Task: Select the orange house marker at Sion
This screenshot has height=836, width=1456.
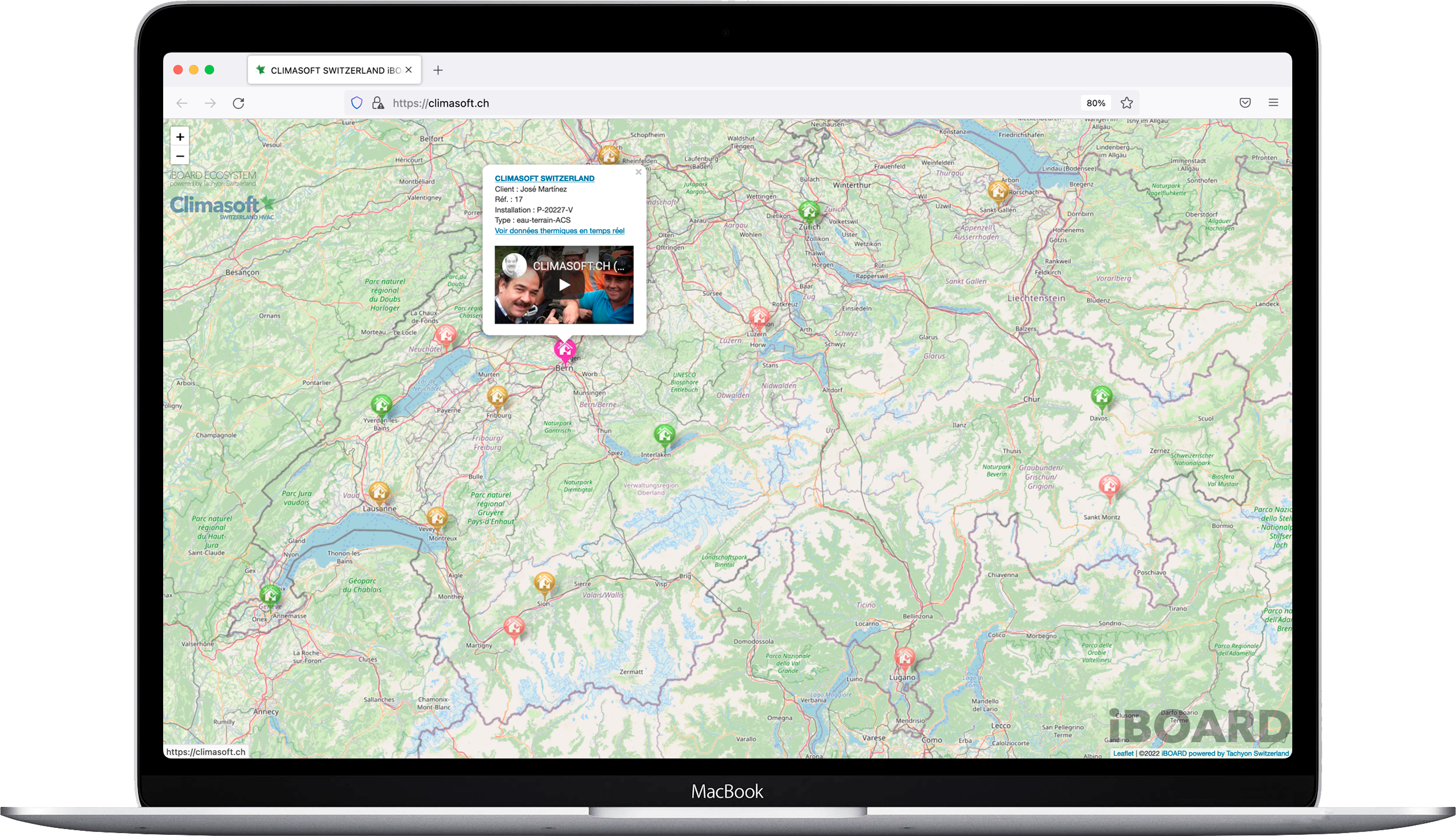Action: tap(544, 583)
